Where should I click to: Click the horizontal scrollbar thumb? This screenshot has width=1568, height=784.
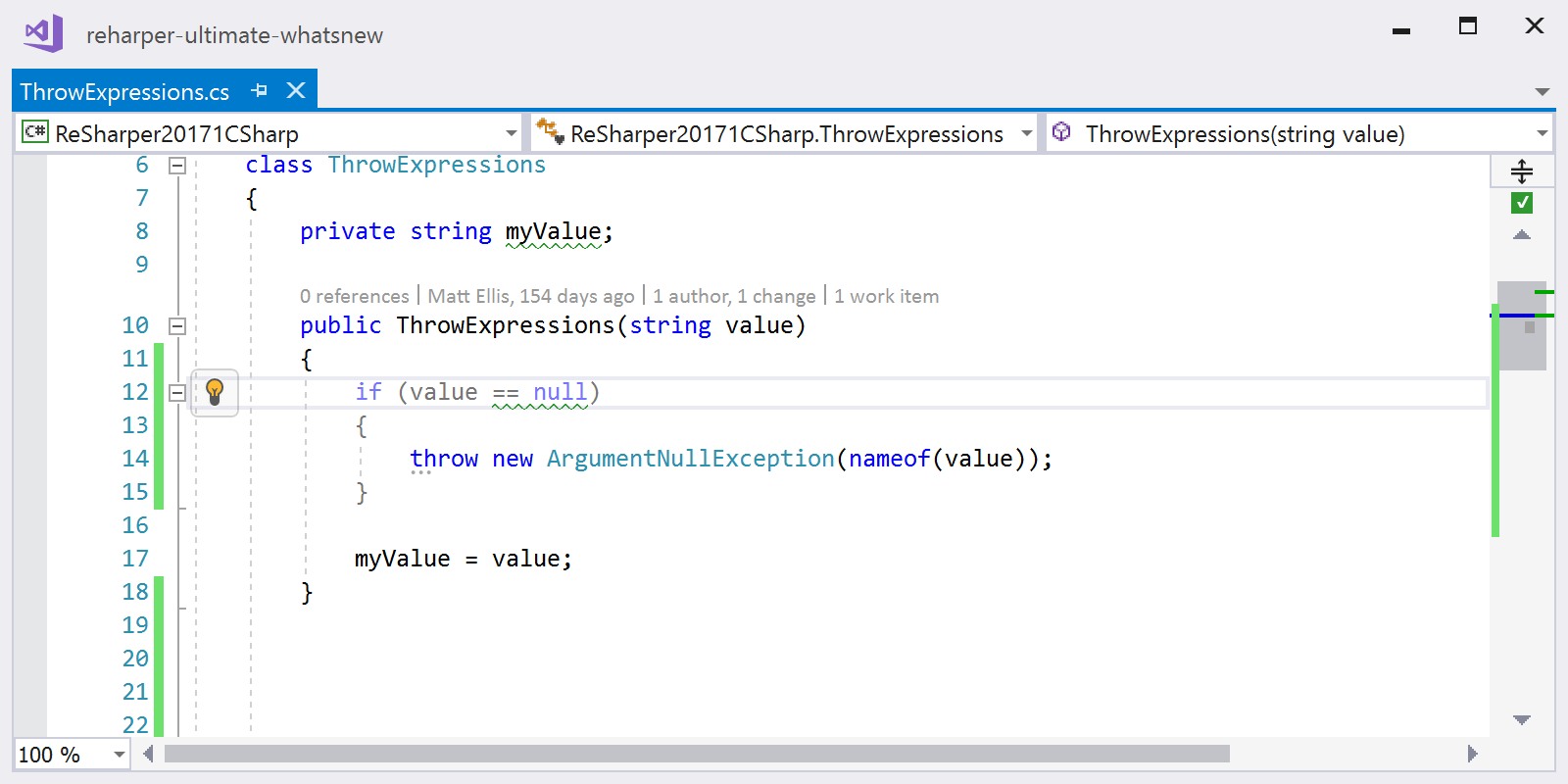697,754
